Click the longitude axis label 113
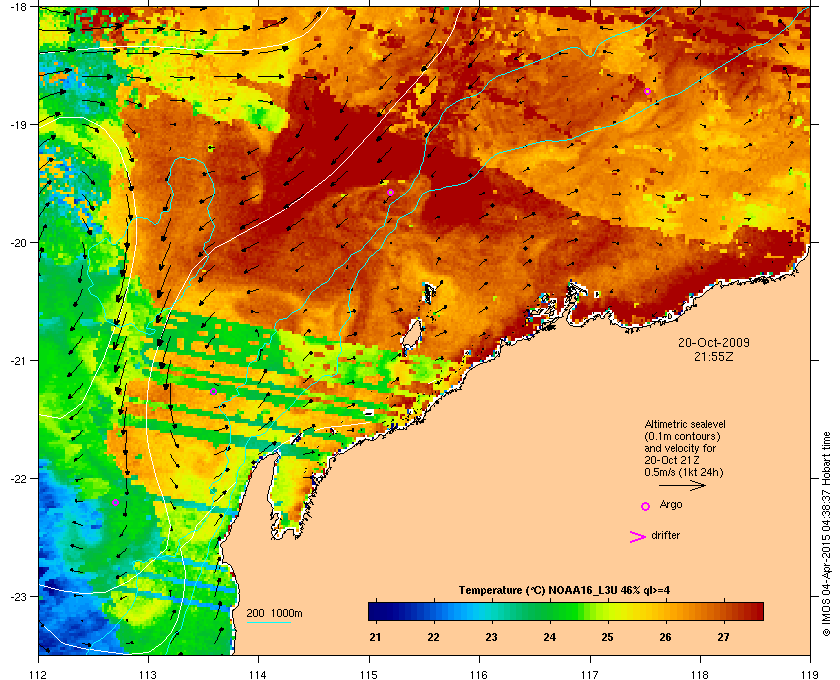The width and height of the screenshot is (840, 680). pyautogui.click(x=148, y=674)
